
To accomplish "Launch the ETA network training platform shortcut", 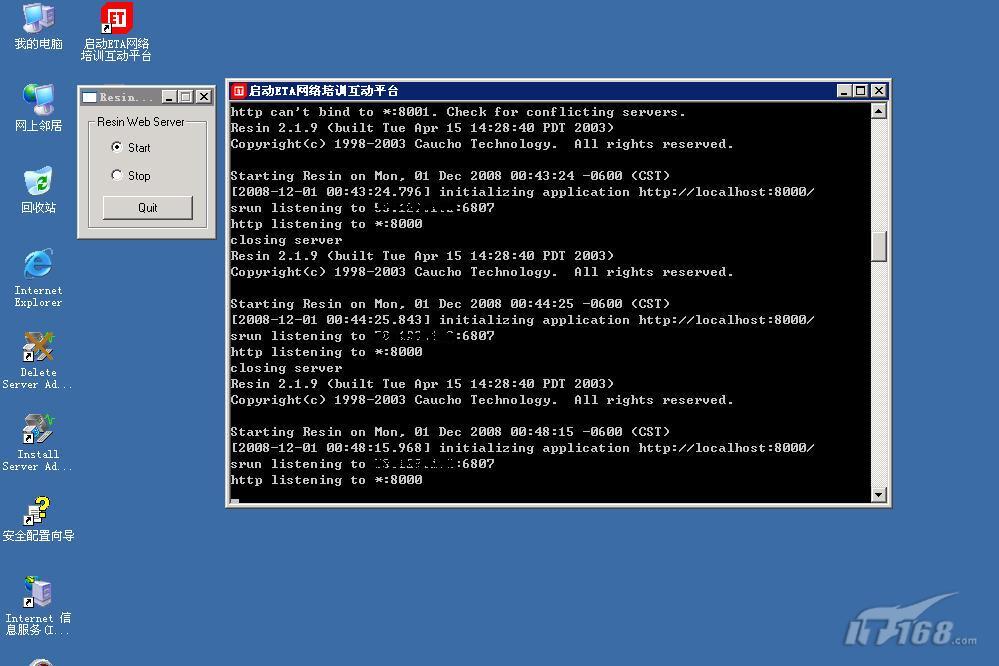I will pos(116,19).
